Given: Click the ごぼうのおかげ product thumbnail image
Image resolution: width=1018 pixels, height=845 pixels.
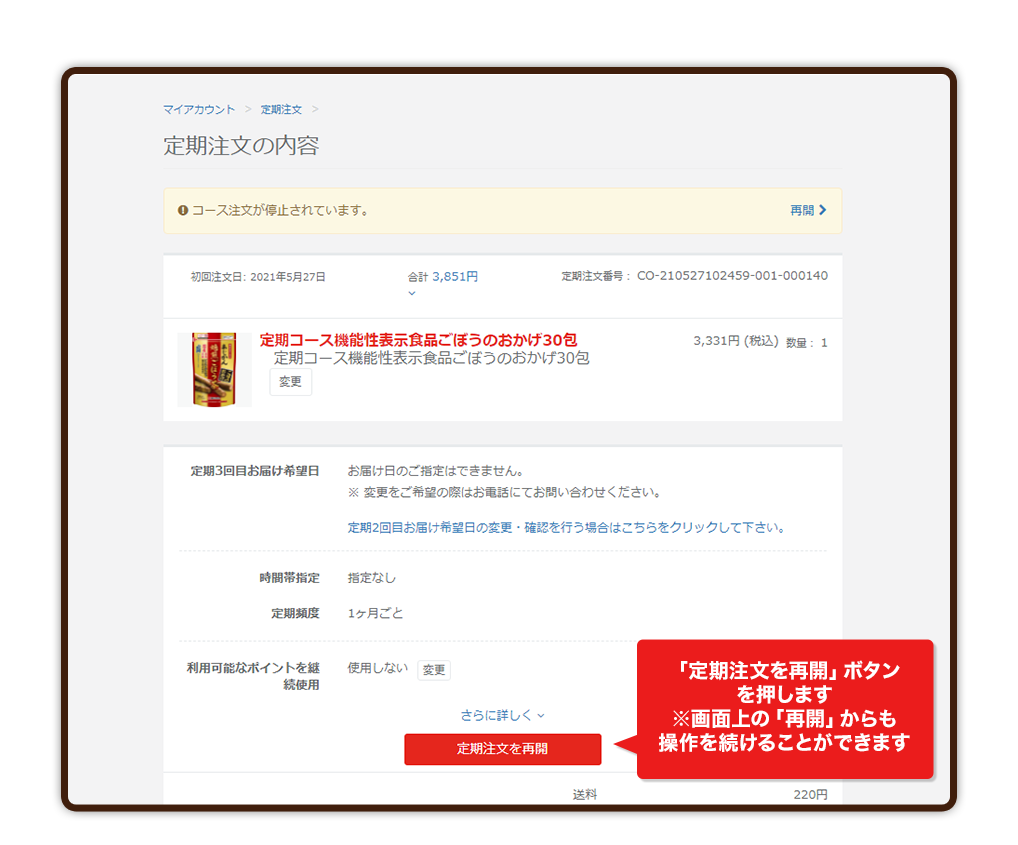Looking at the screenshot, I should [214, 369].
